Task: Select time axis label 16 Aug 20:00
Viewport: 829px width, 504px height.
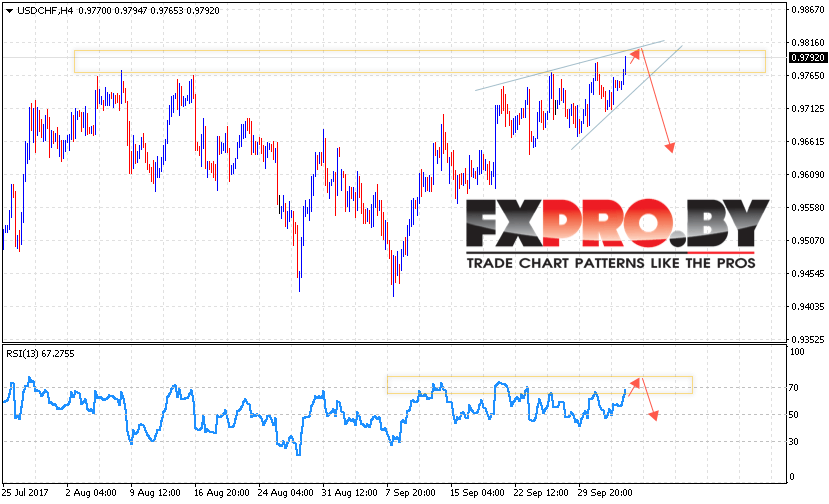Action: 222,492
